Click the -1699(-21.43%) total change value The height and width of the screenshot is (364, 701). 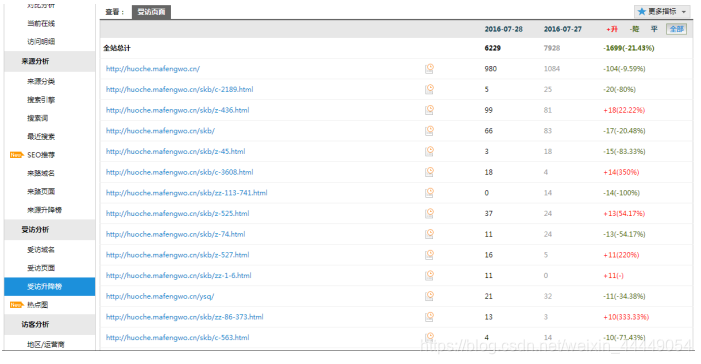point(629,48)
